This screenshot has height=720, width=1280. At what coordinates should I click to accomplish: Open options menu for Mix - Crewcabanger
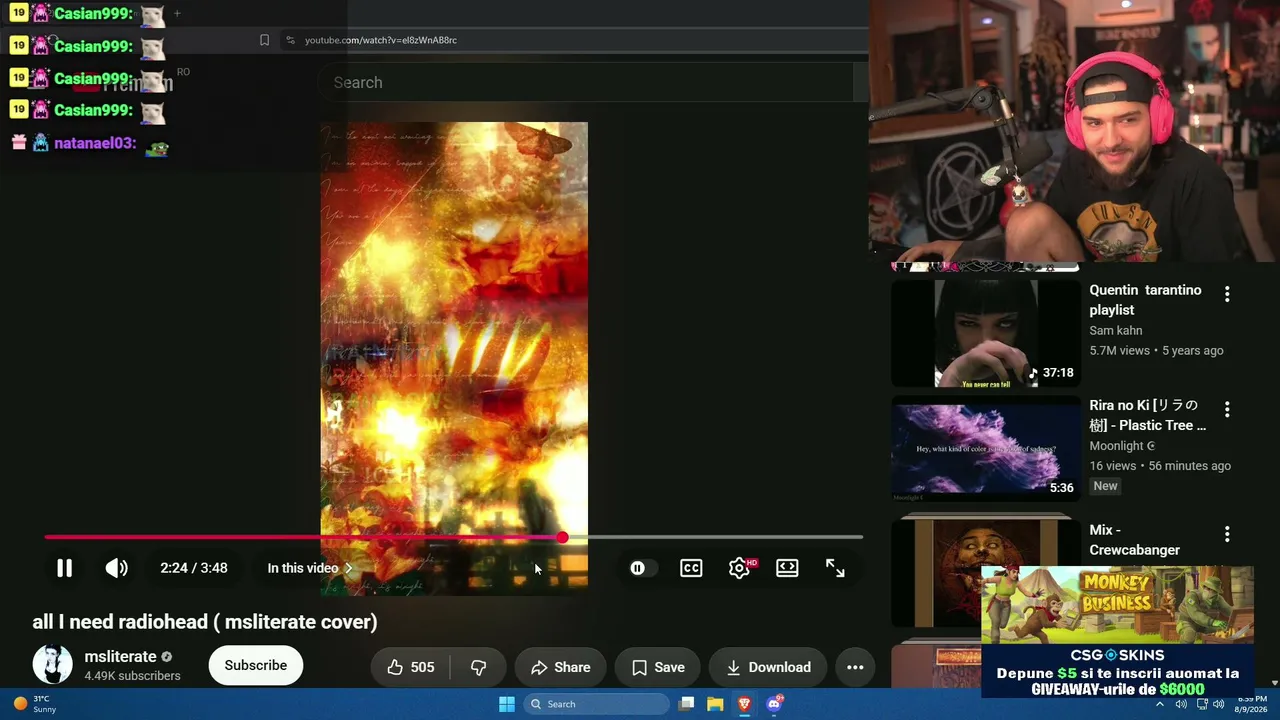1227,534
